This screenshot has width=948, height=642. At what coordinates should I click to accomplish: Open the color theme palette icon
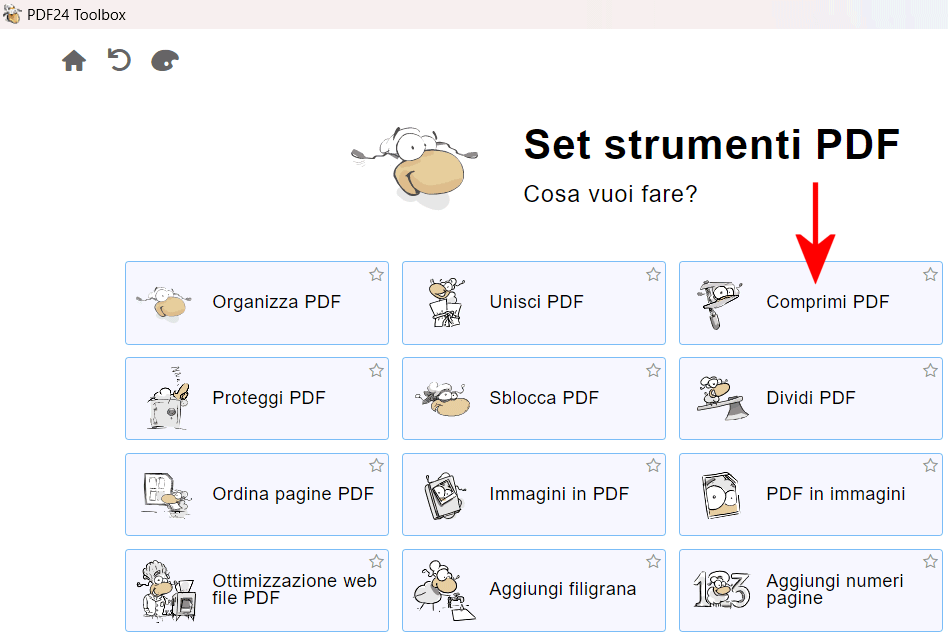(x=164, y=60)
